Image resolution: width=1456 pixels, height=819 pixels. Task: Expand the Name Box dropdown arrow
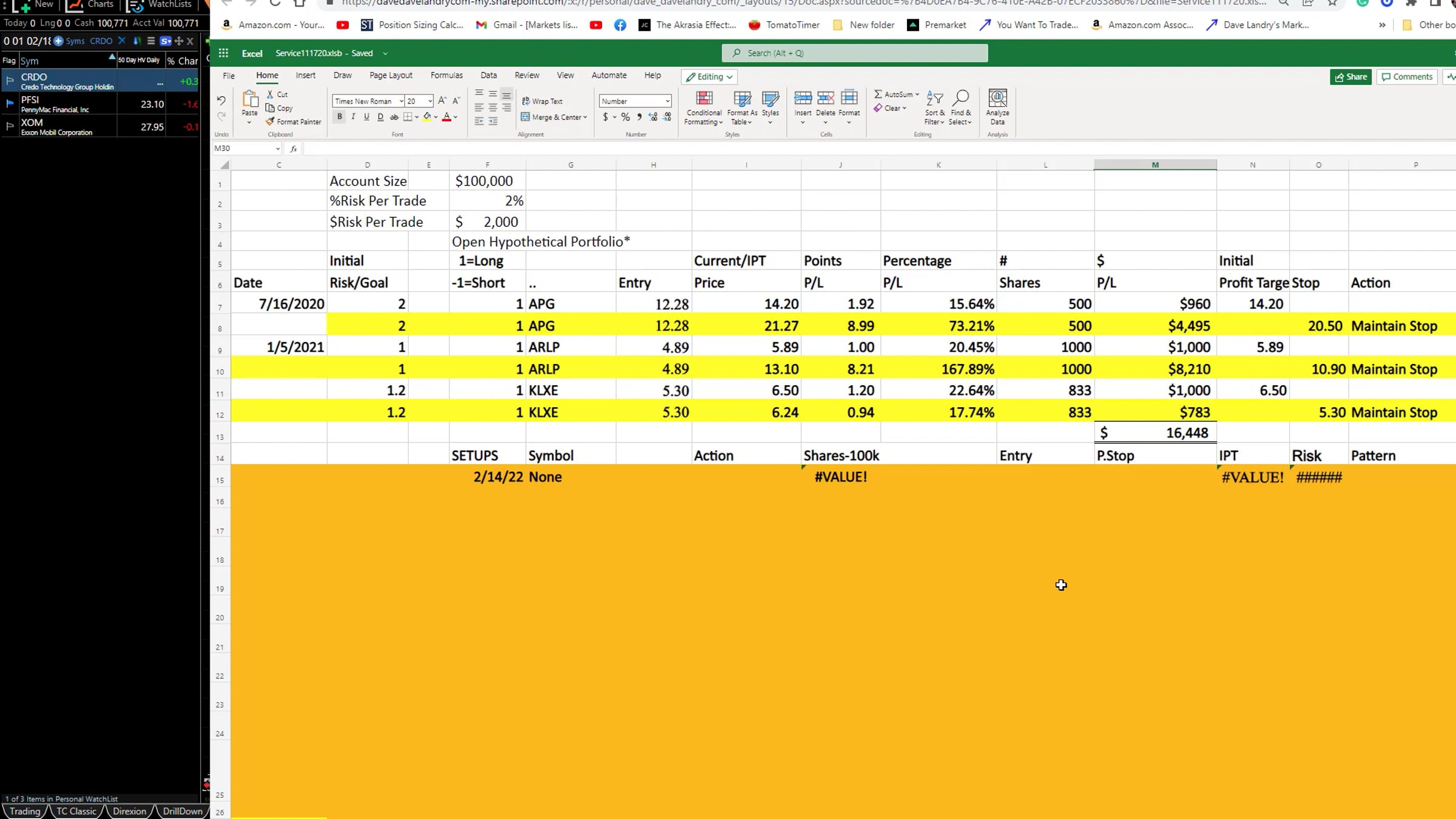278,149
